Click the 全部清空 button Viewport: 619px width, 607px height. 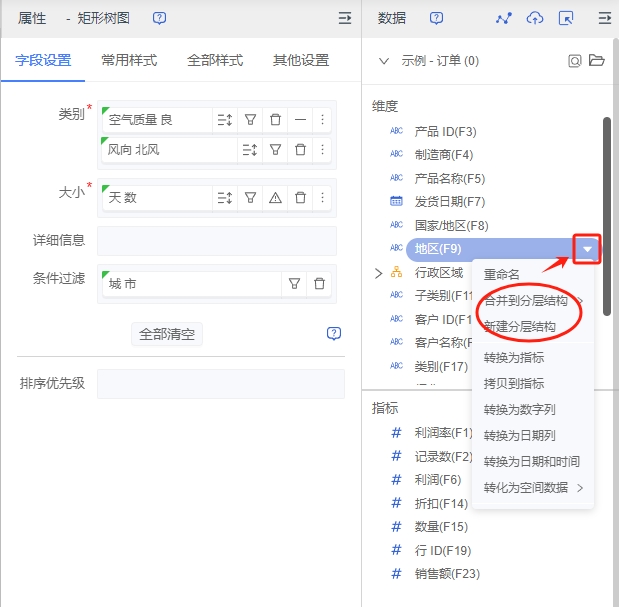click(x=167, y=334)
